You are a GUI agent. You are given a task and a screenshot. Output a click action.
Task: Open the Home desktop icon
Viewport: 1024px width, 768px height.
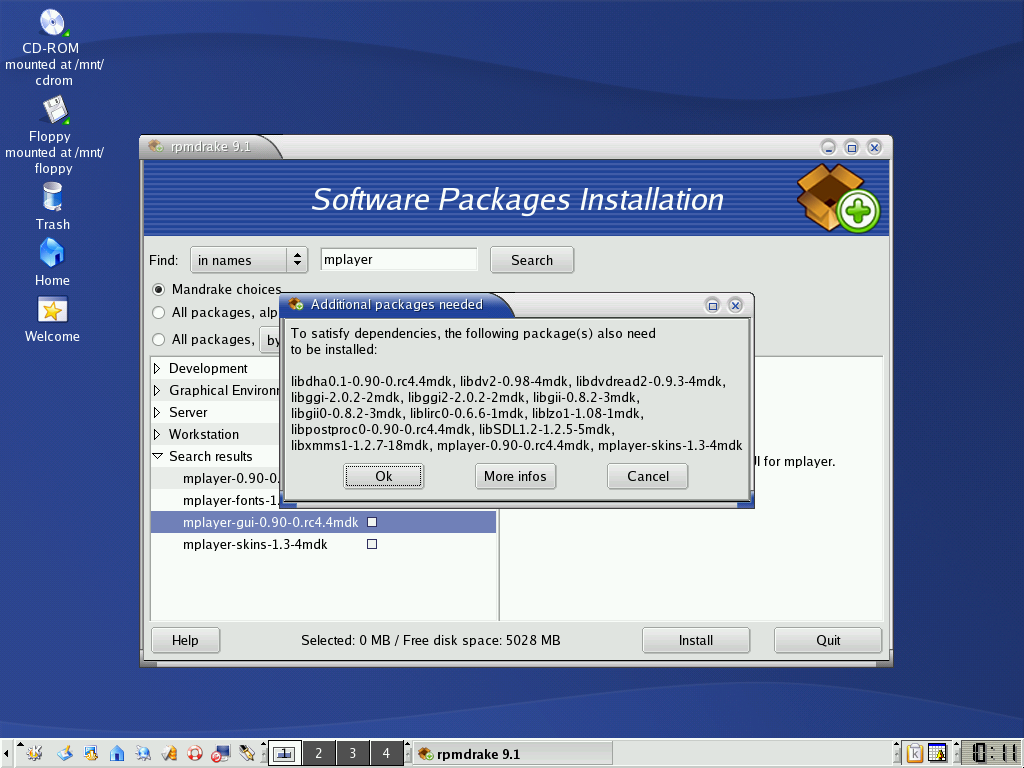[x=52, y=253]
